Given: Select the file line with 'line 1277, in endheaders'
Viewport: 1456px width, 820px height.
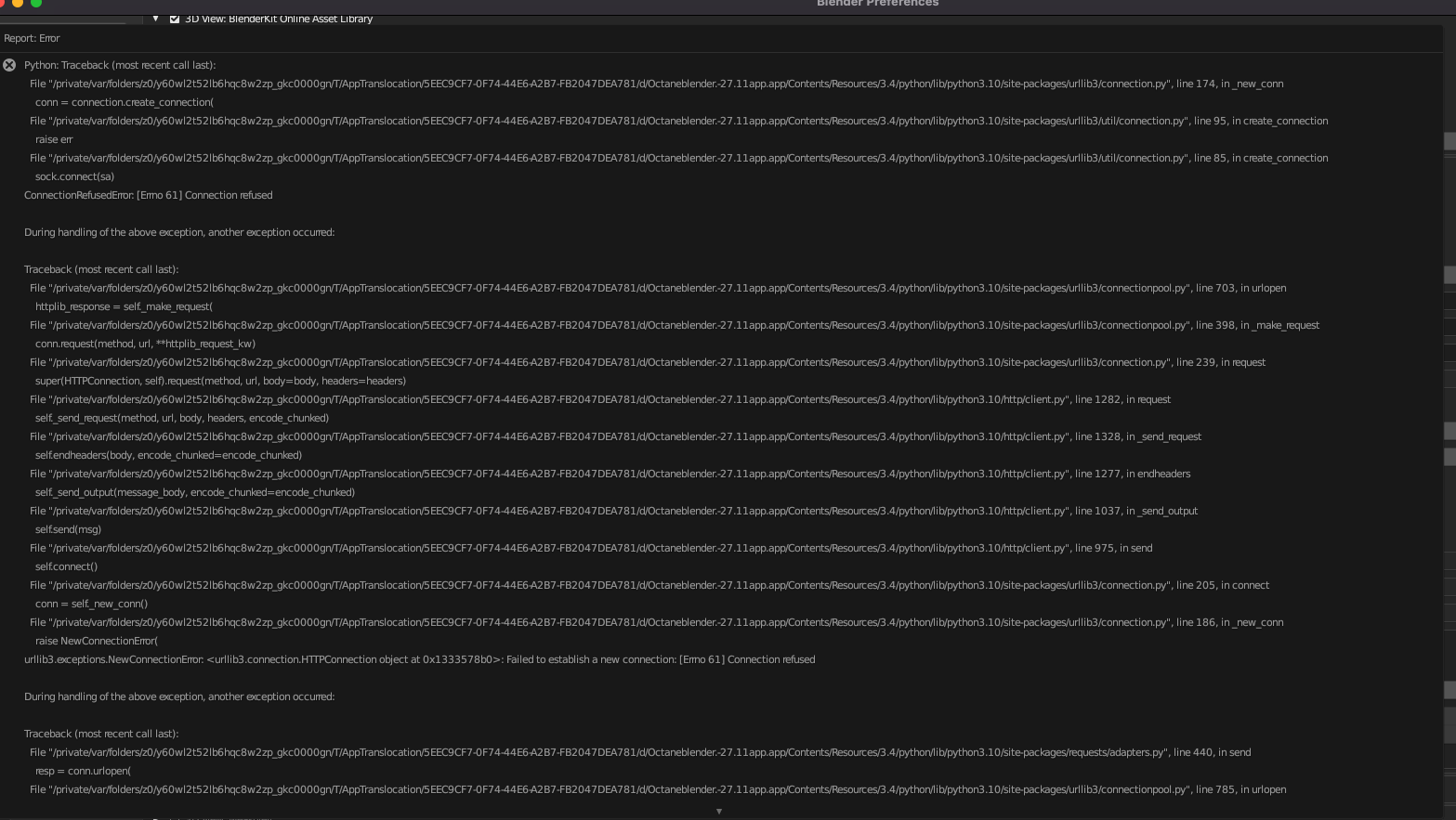Looking at the screenshot, I should tap(610, 474).
